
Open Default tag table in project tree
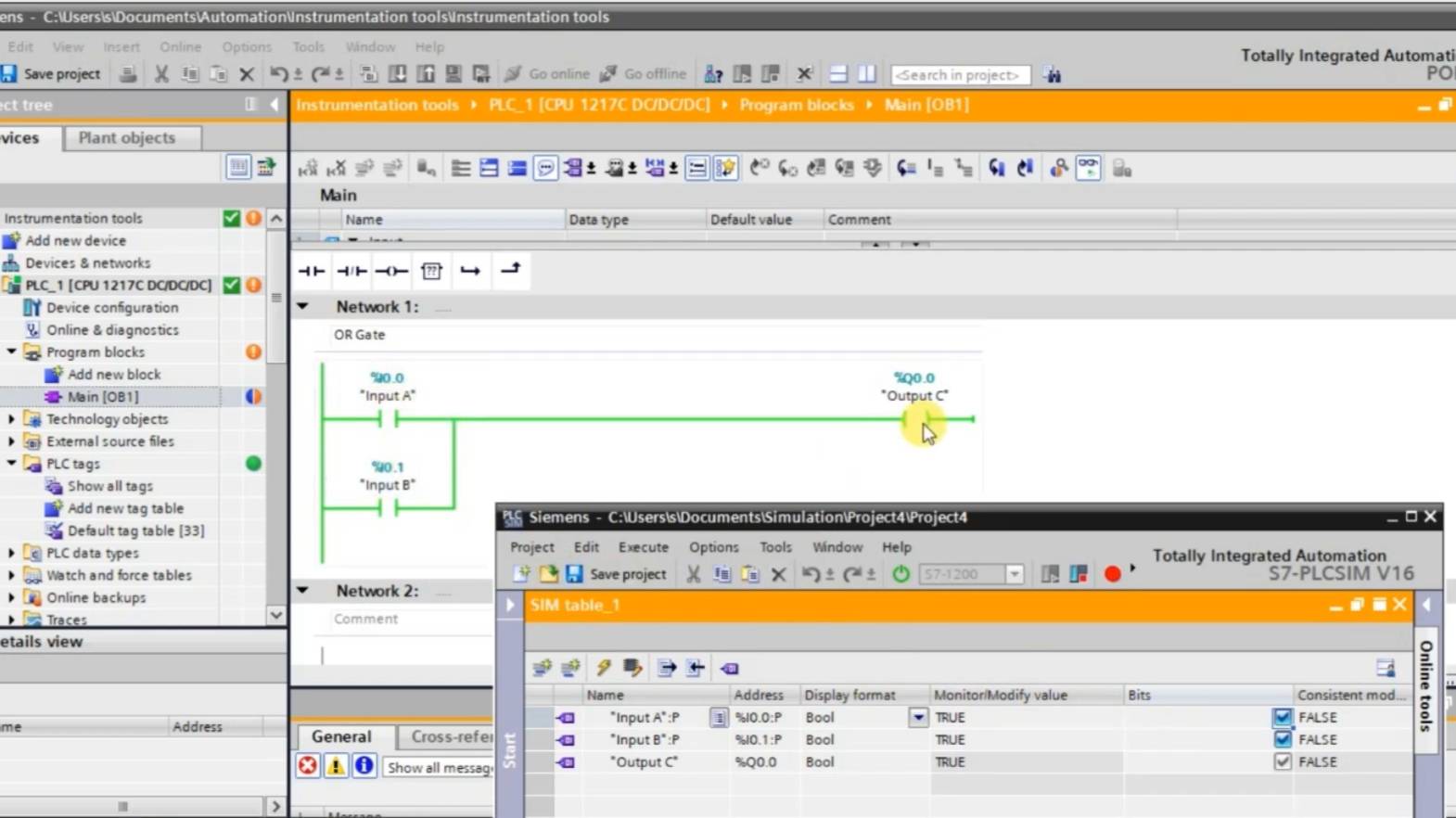click(x=135, y=530)
